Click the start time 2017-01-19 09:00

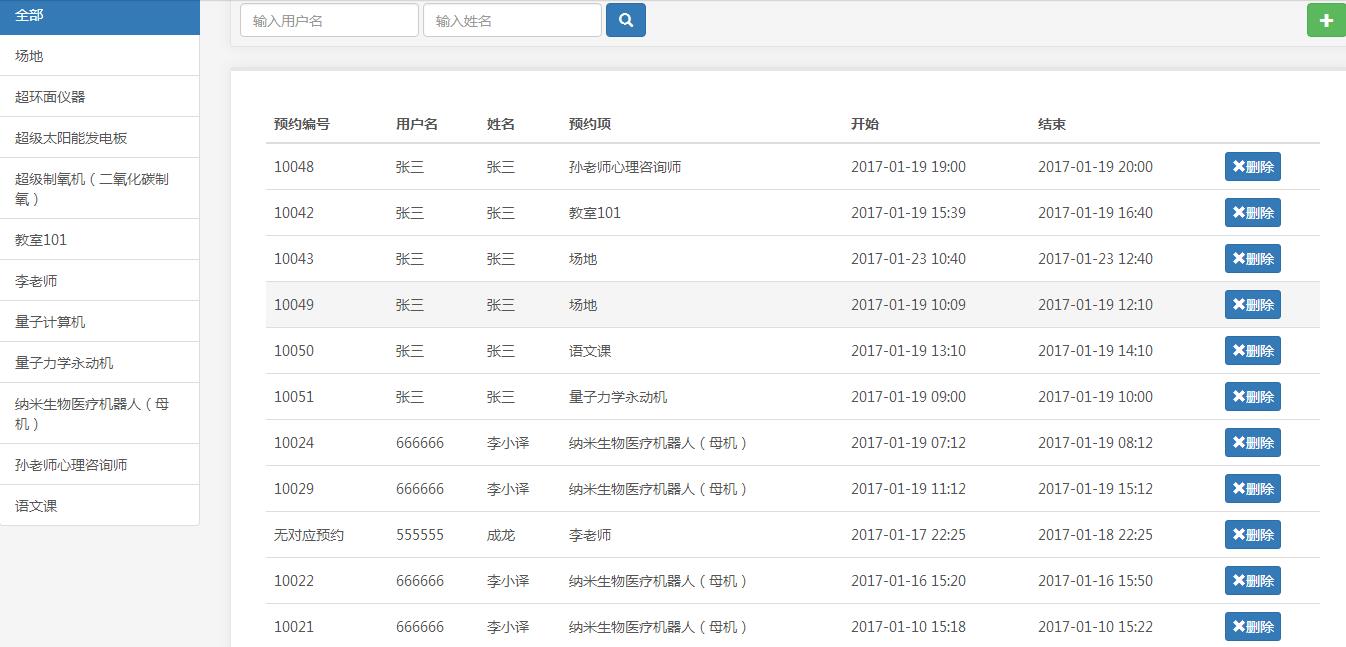pyautogui.click(x=908, y=397)
